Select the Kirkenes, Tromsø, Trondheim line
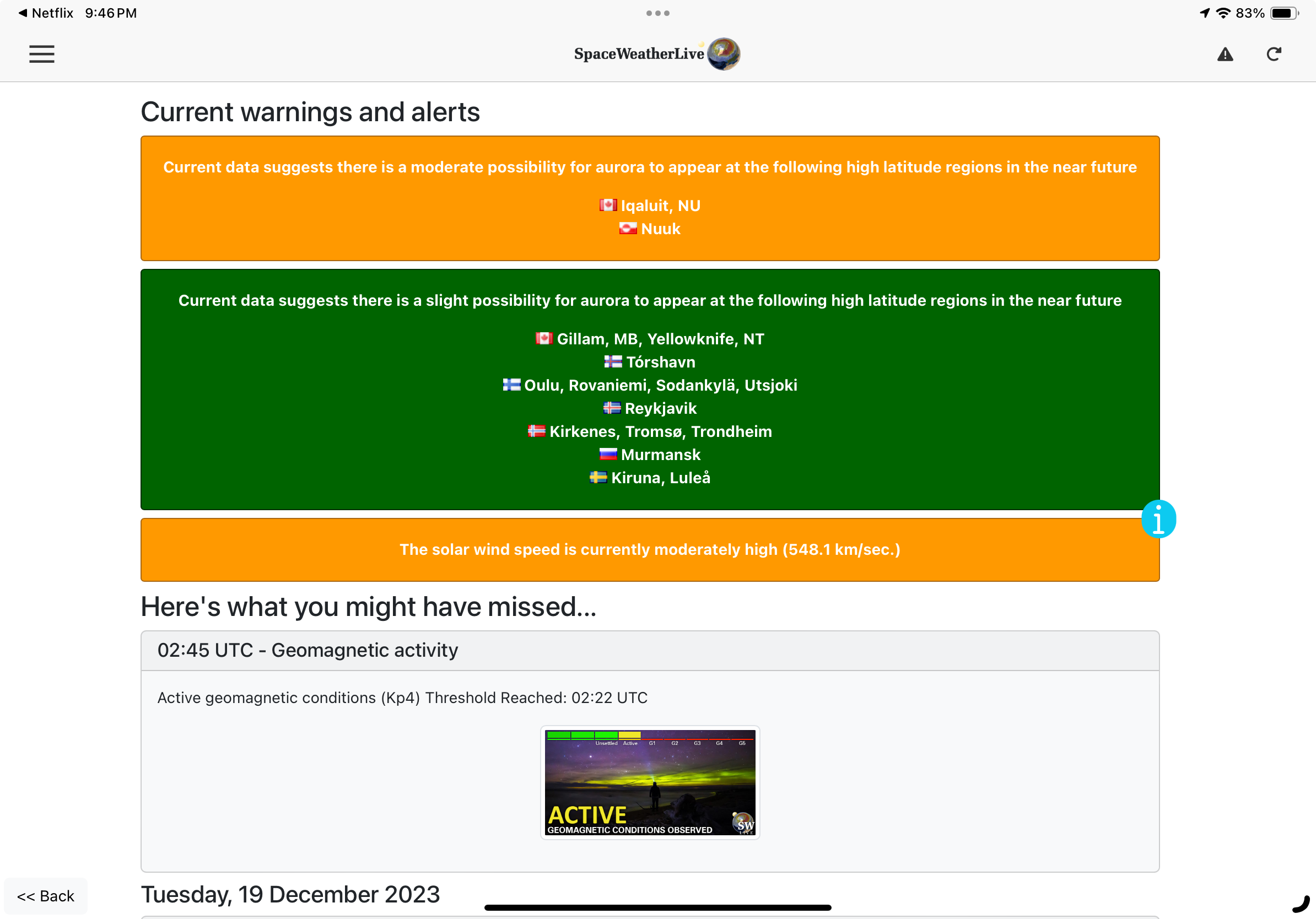 coord(660,431)
